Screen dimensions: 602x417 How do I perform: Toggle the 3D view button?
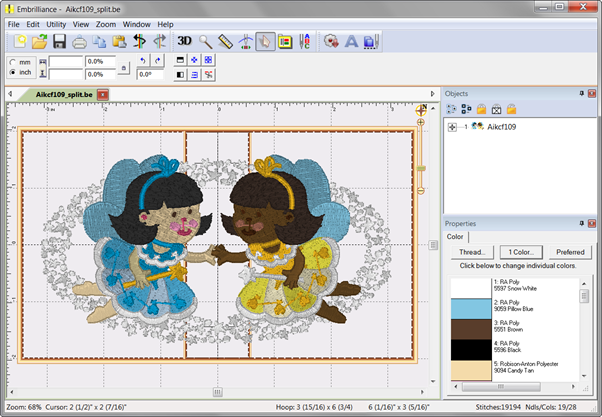(184, 41)
